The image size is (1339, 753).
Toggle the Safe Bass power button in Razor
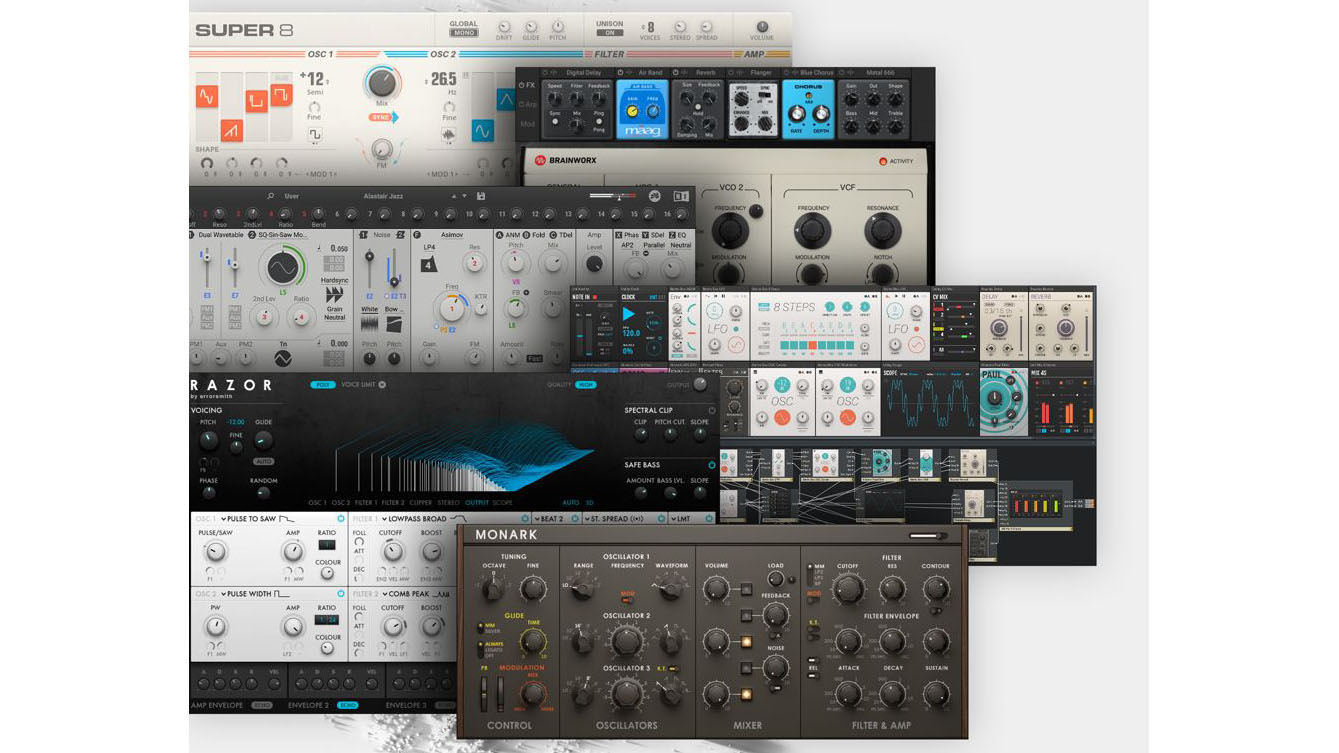(x=712, y=465)
